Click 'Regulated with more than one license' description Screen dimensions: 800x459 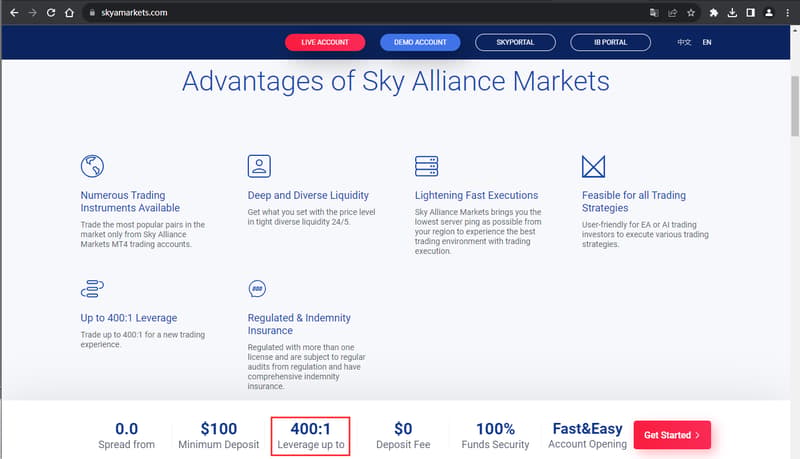point(306,367)
